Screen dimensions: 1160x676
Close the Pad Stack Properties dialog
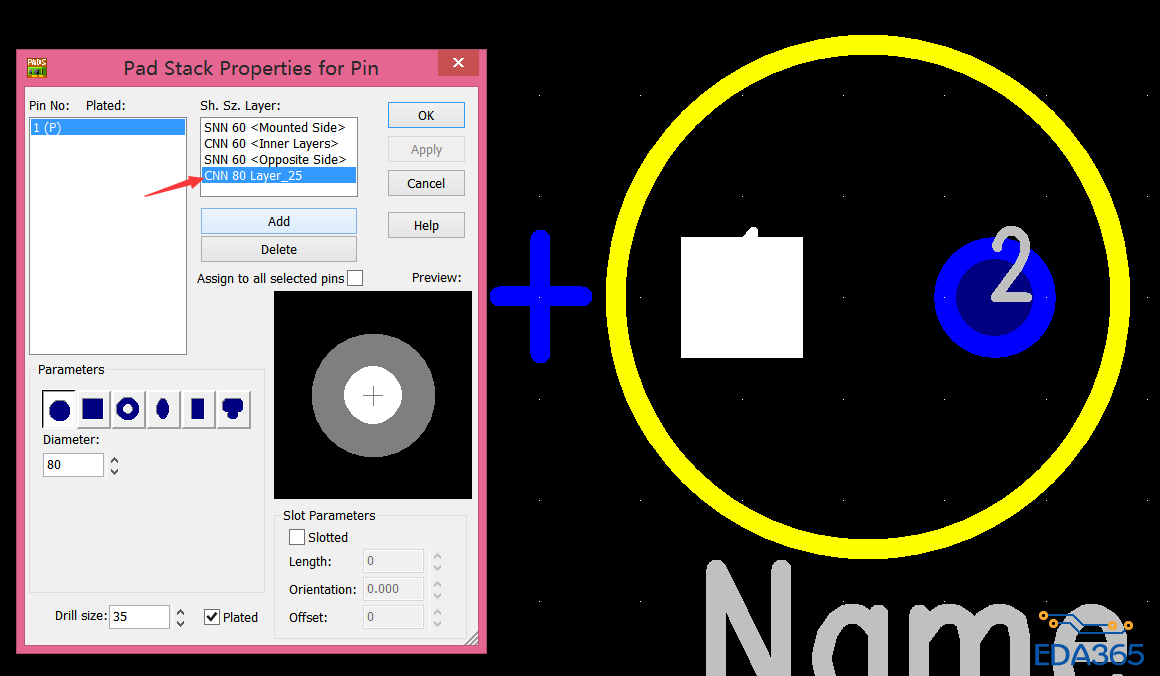click(458, 63)
